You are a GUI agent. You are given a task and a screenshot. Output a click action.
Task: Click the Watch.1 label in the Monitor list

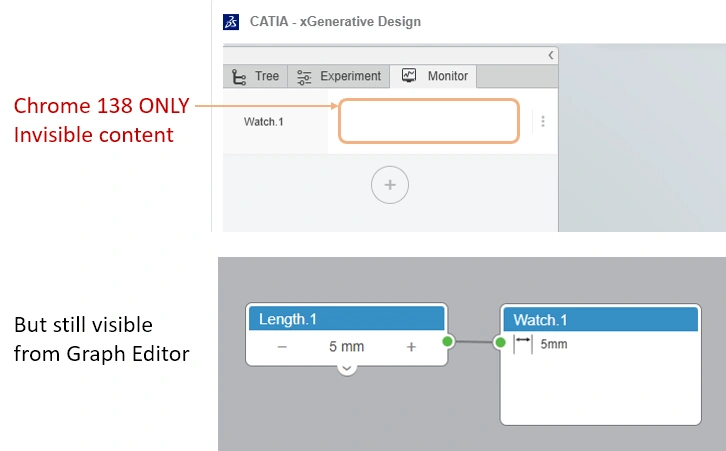[x=263, y=122]
